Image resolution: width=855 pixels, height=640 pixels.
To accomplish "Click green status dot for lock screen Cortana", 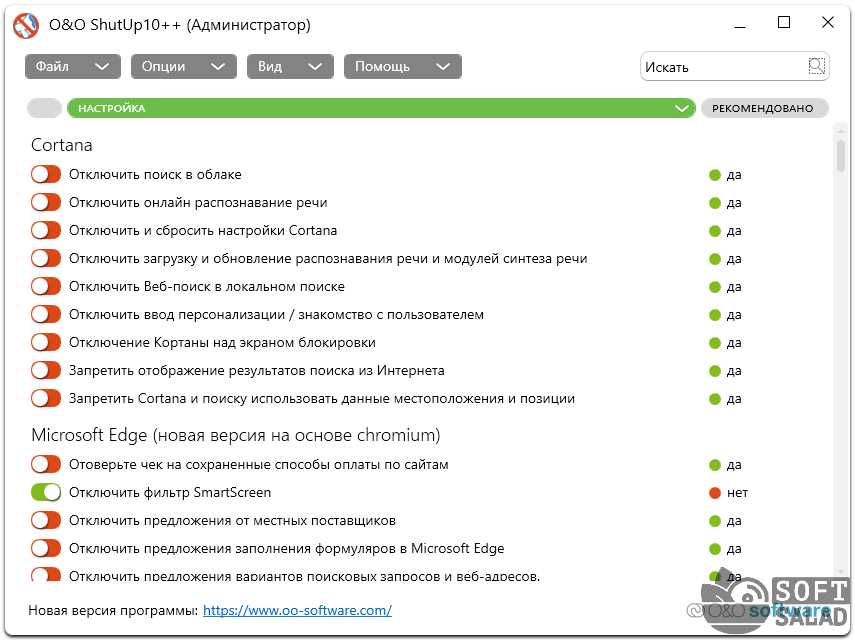I will click(x=715, y=343).
